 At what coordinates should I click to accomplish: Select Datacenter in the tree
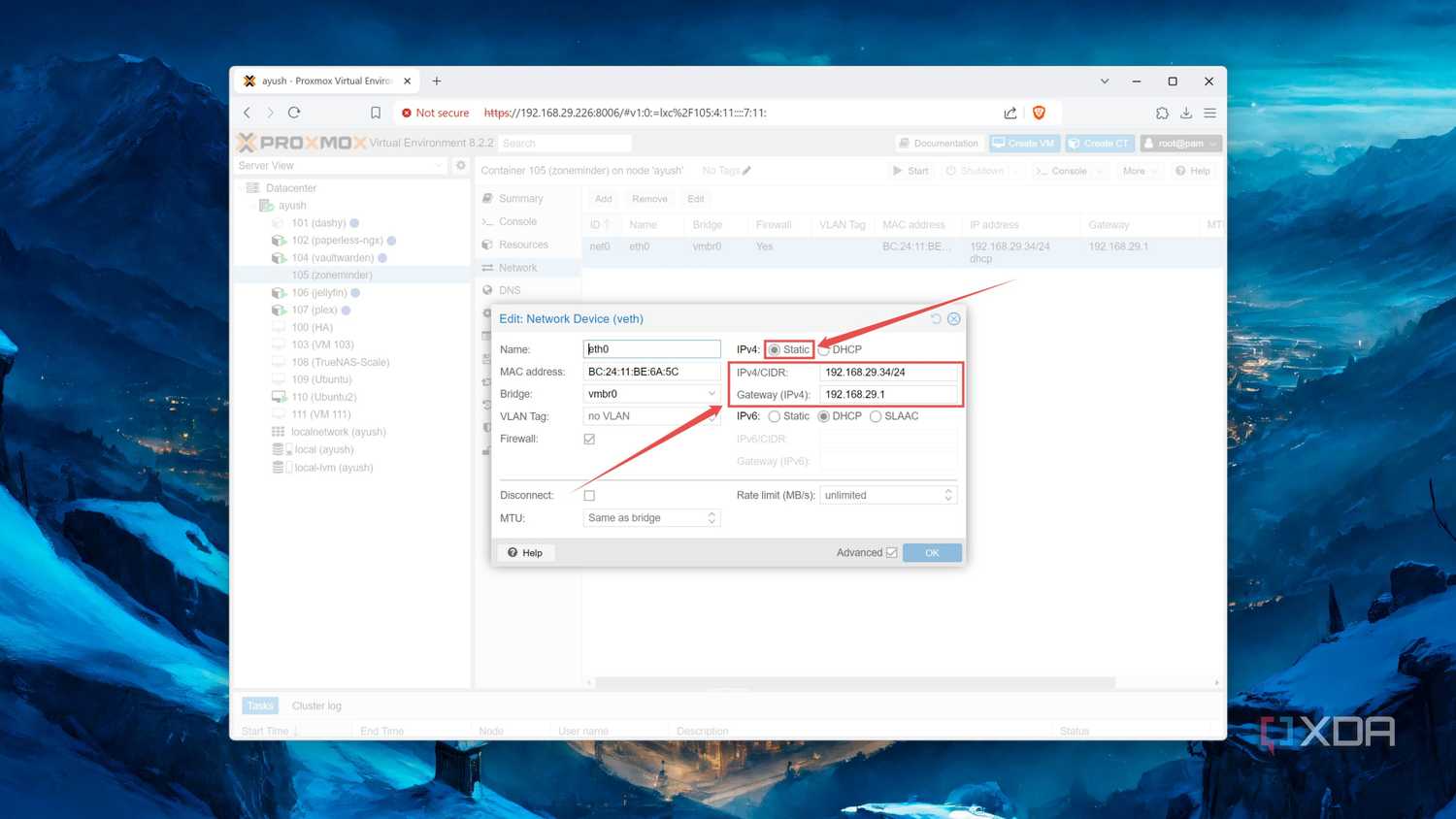tap(290, 188)
